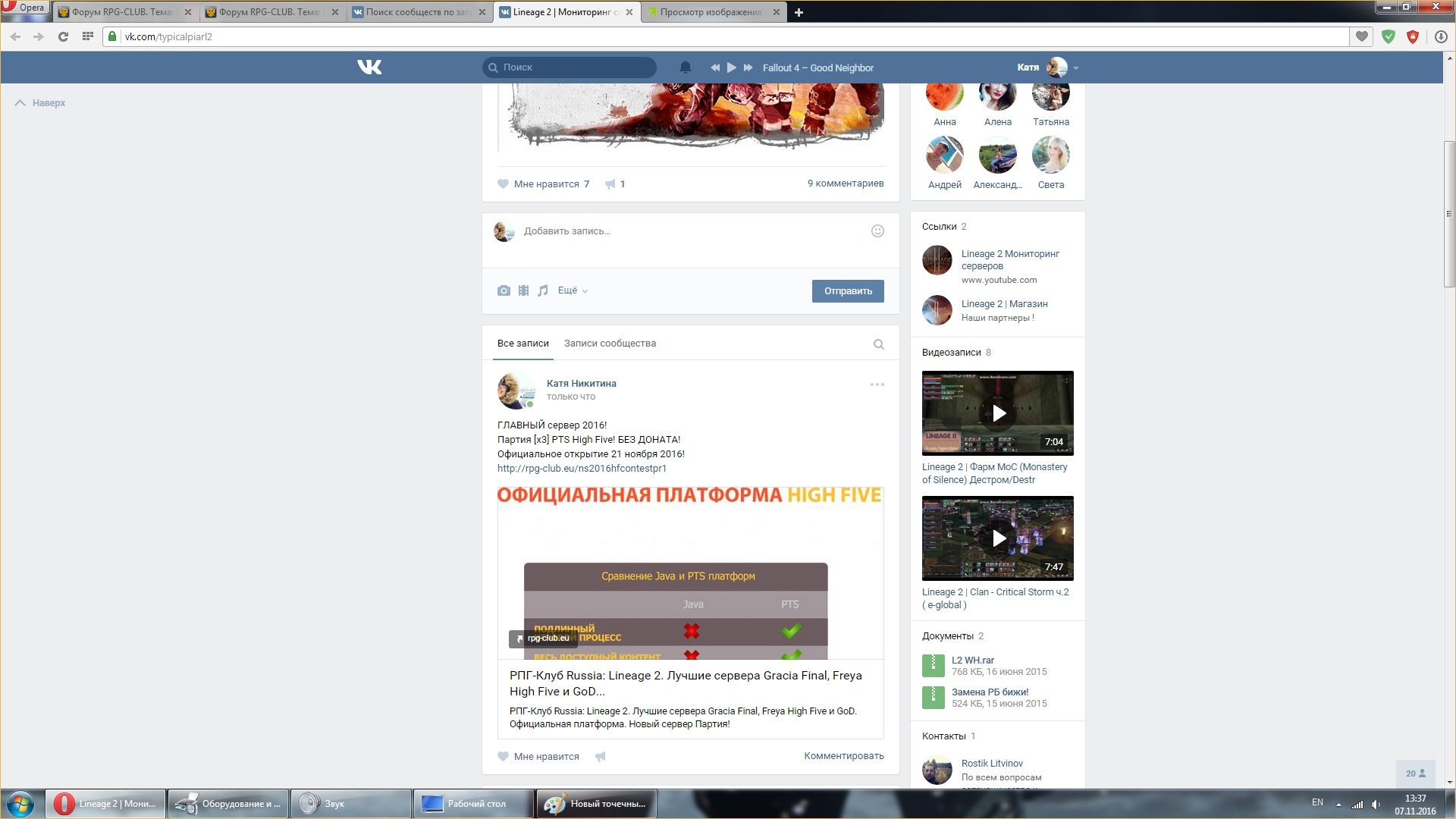Switch to Звук taskbar window
This screenshot has height=819, width=1456.
coord(351,804)
